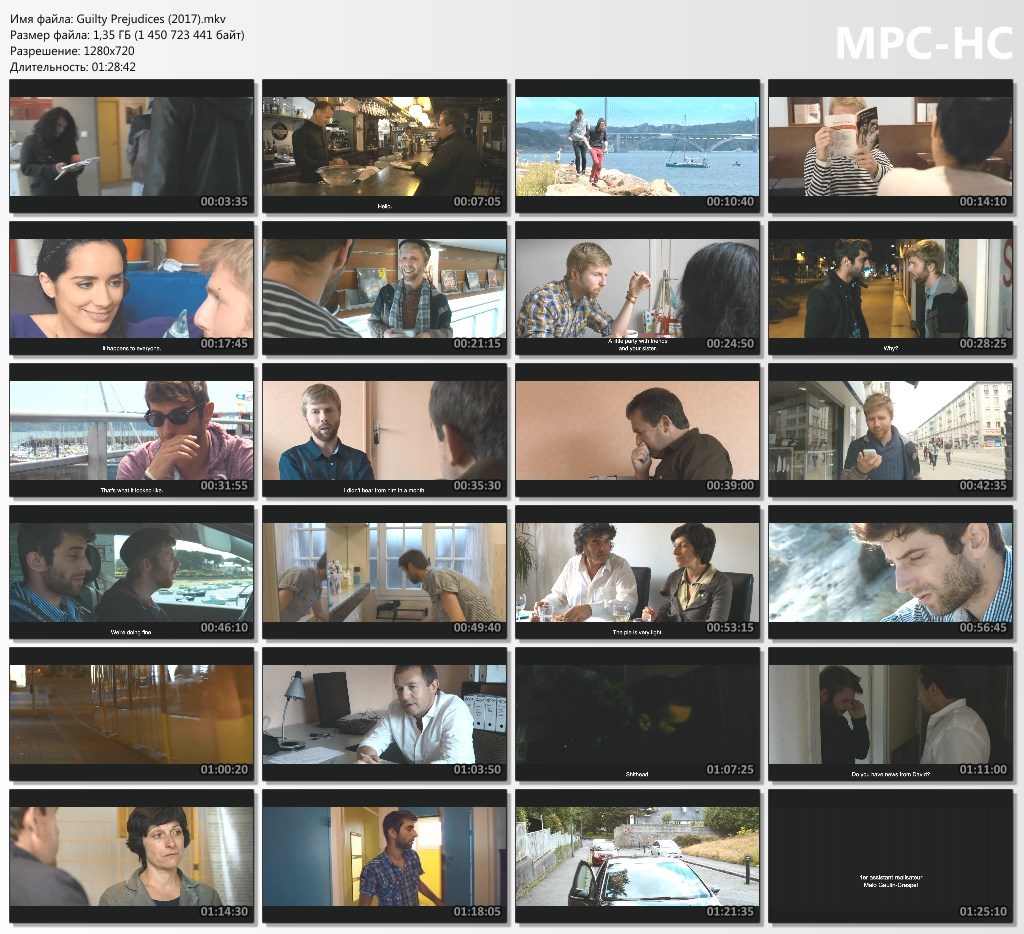Click the file size line 1,35 ГБ
Viewport: 1024px width, 934px height.
tap(127, 35)
